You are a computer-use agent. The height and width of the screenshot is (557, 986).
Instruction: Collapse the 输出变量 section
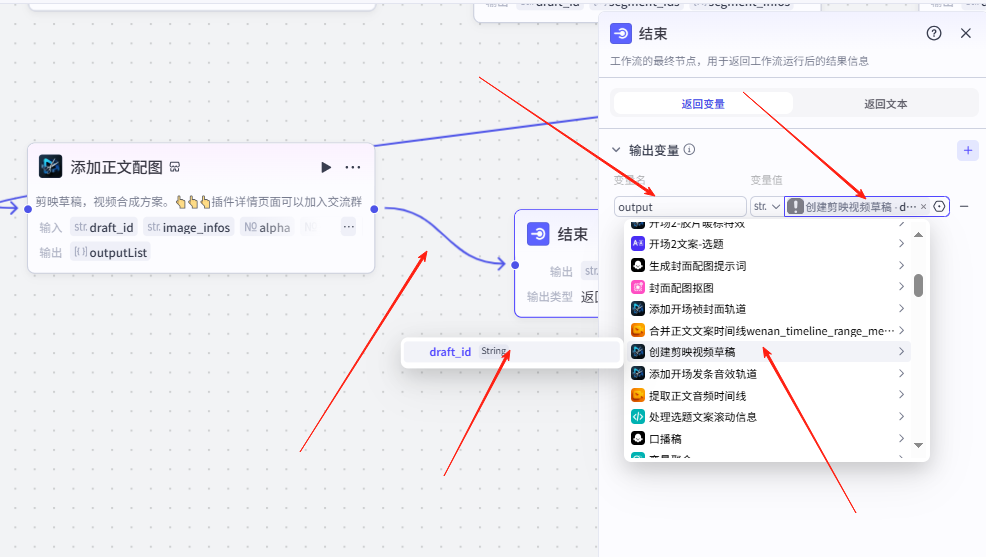click(x=616, y=150)
